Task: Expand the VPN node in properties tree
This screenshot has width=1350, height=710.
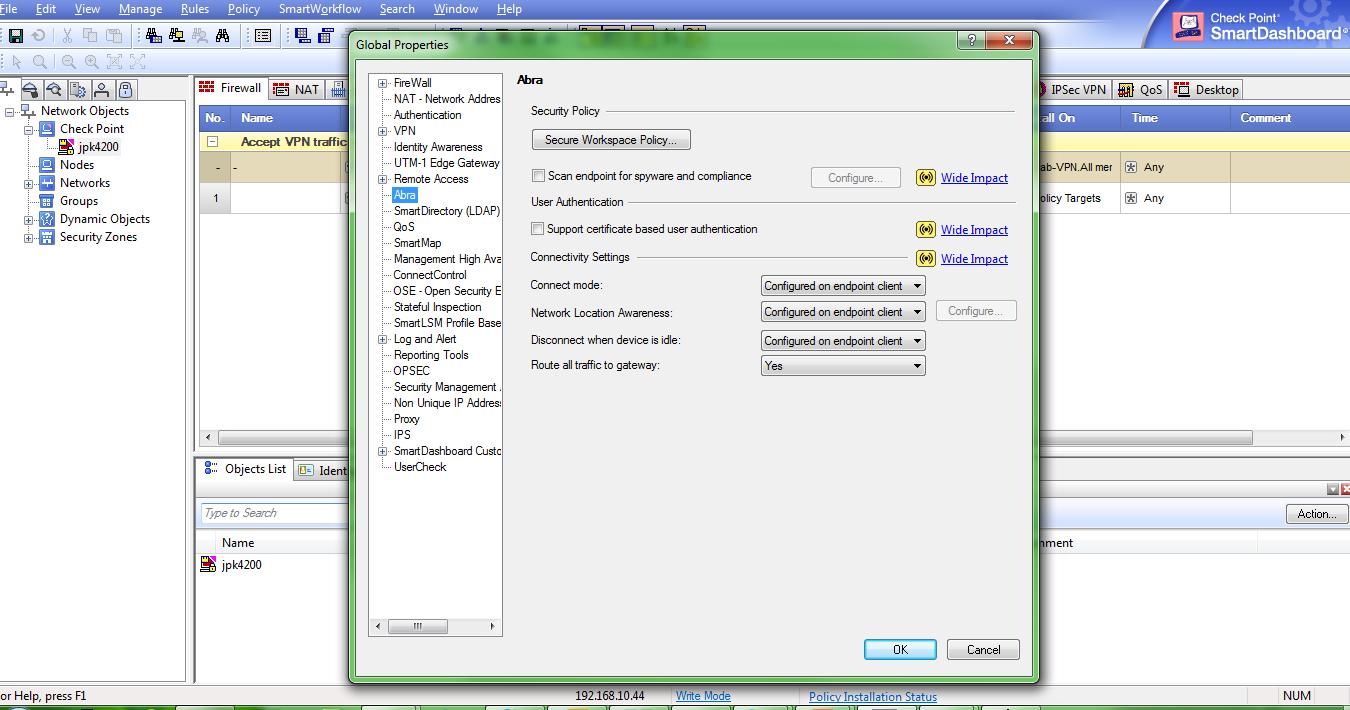Action: (x=382, y=131)
